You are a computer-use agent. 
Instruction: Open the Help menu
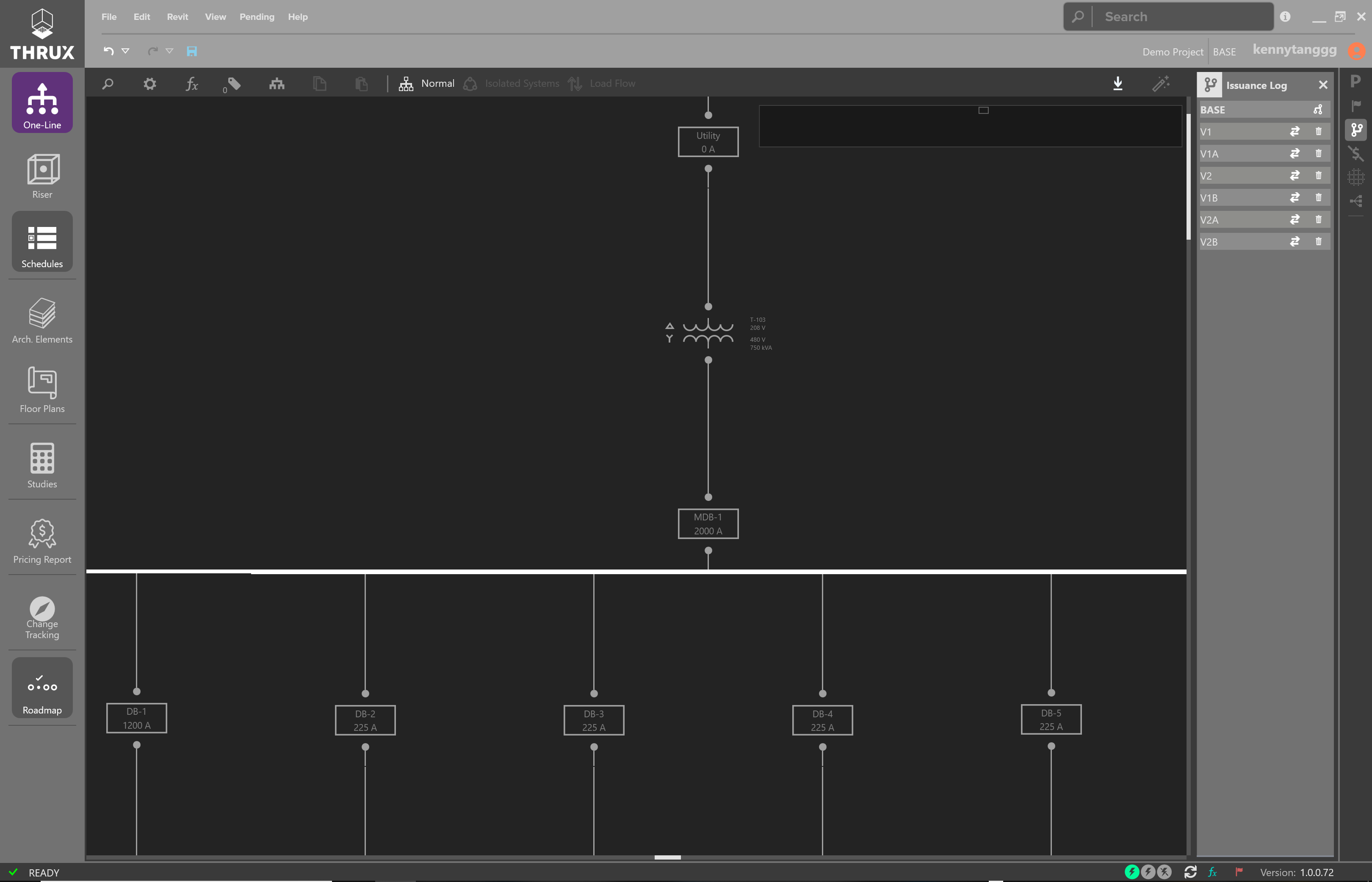point(298,17)
